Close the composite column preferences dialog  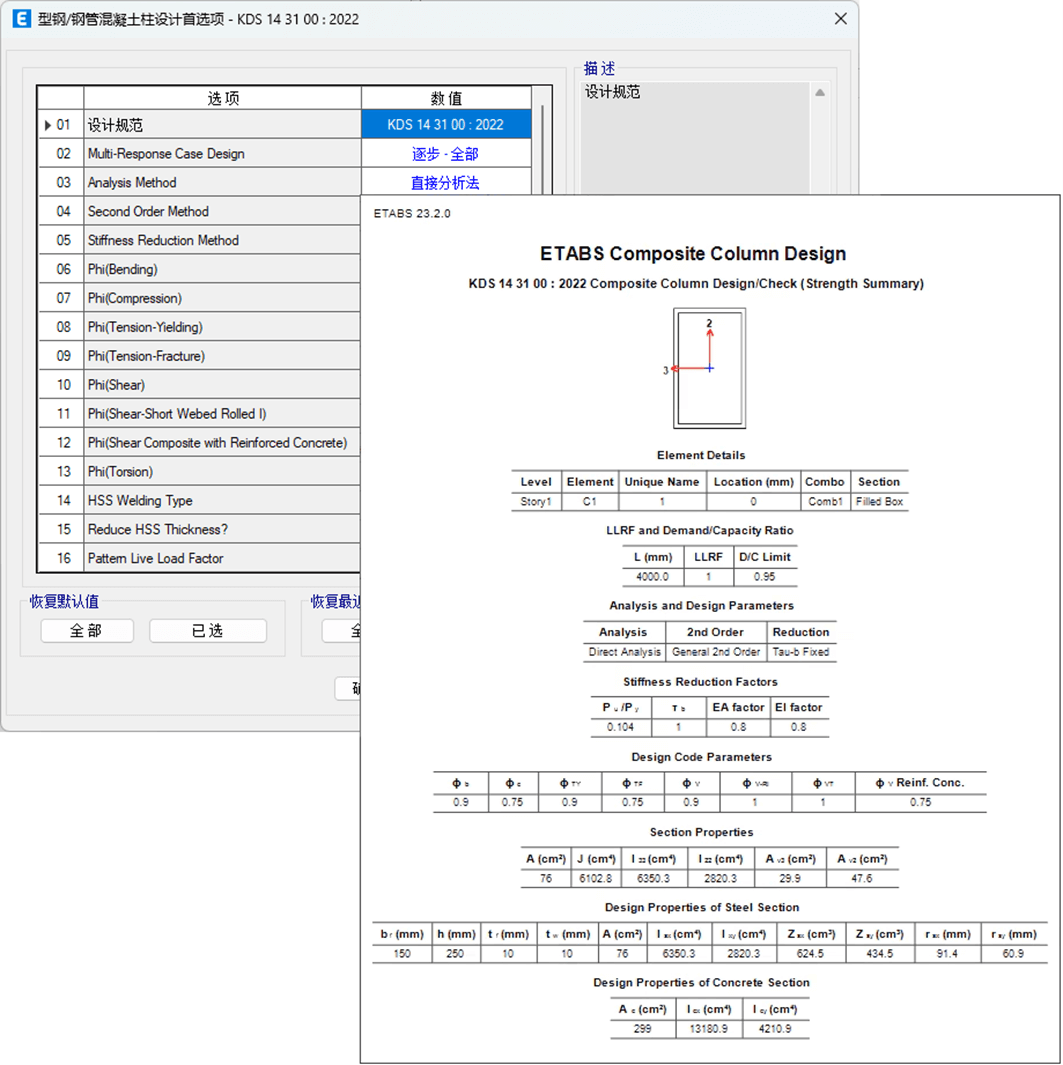(x=840, y=19)
